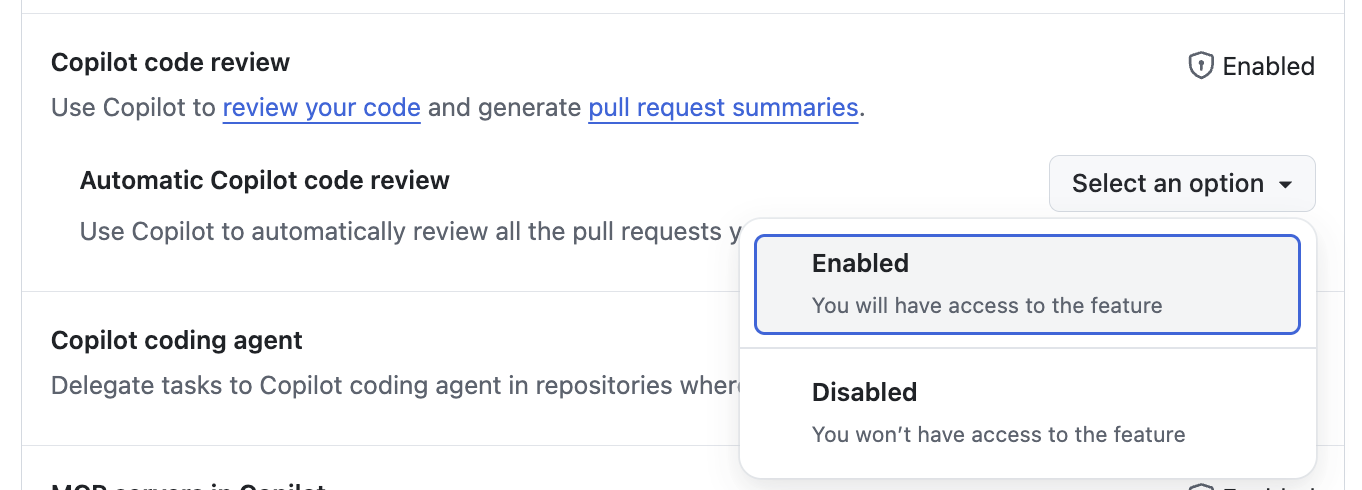Screen dimensions: 1362x490
Task: Open the "review your code" link
Action: 321,107
